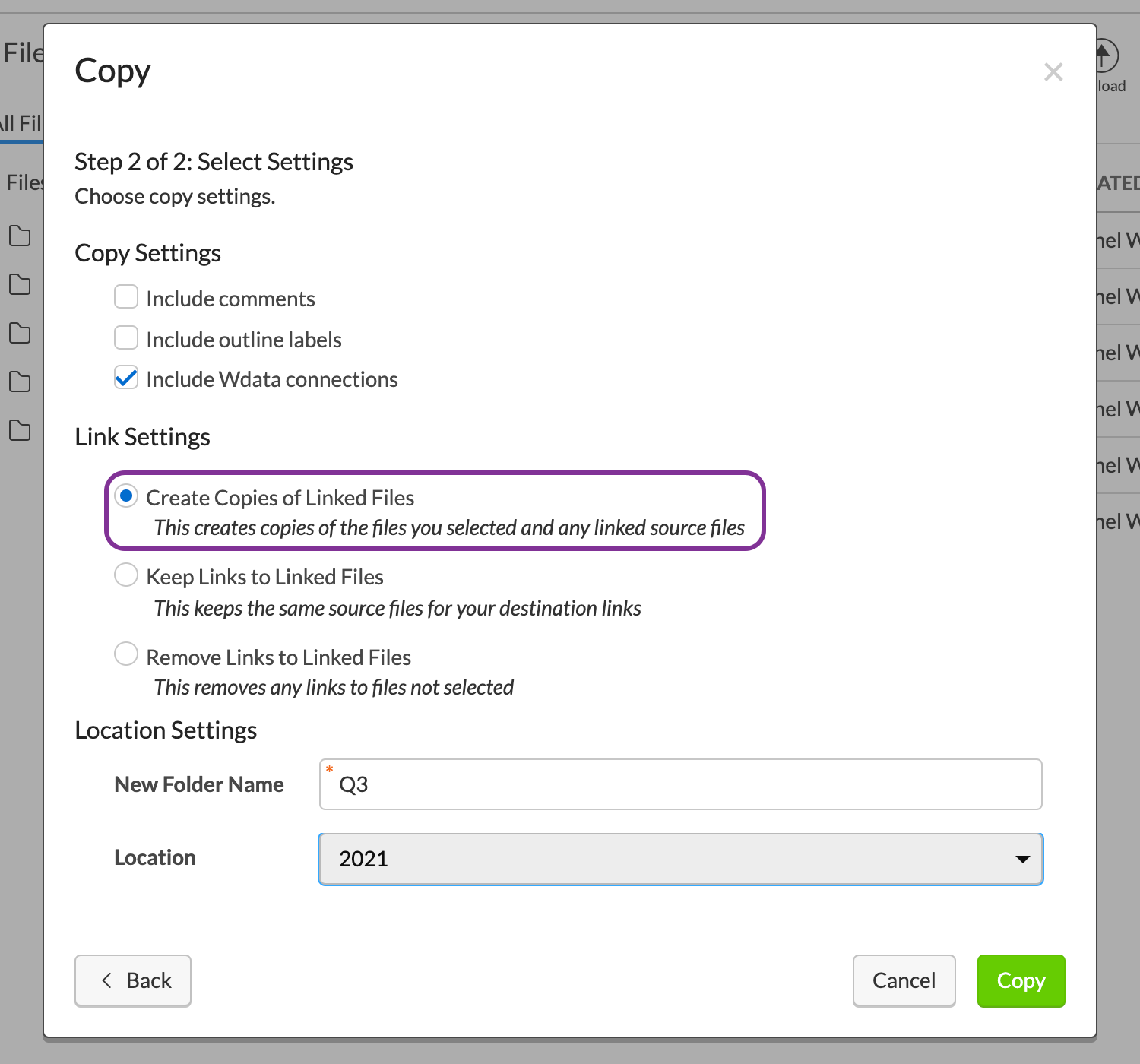Check the Include comments checkbox
1140x1064 pixels.
[x=125, y=296]
